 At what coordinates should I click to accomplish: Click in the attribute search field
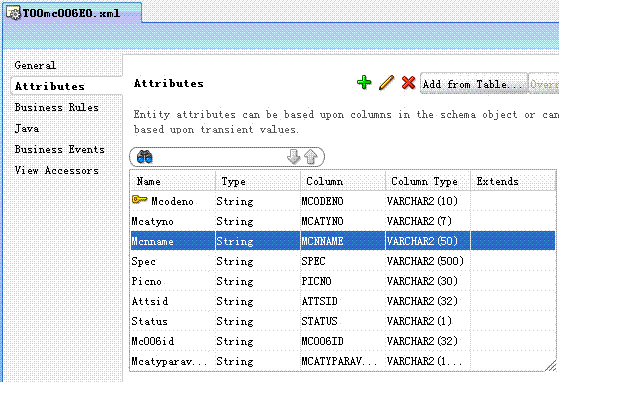click(218, 157)
